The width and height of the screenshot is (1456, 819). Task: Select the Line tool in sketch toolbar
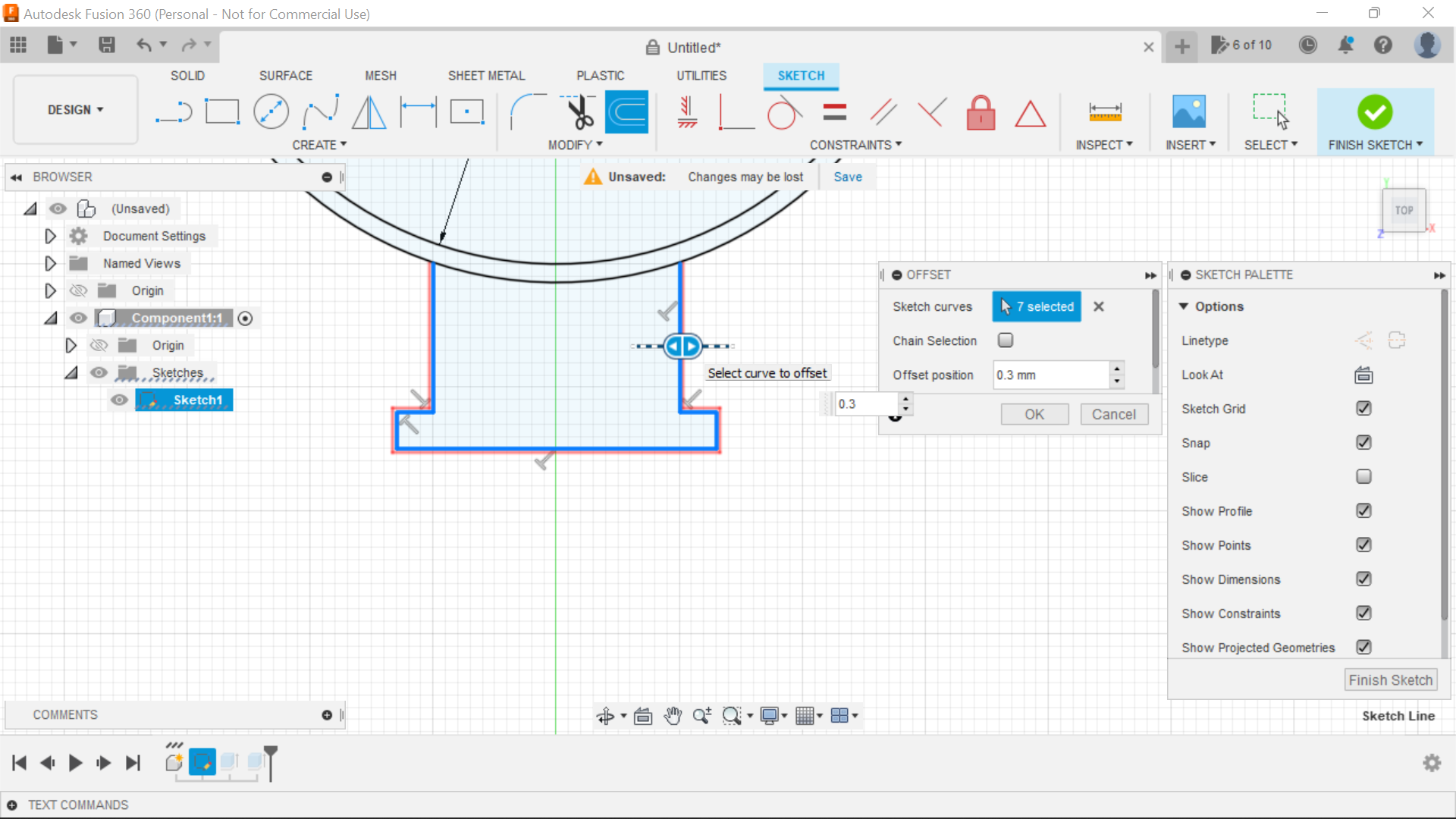(172, 111)
